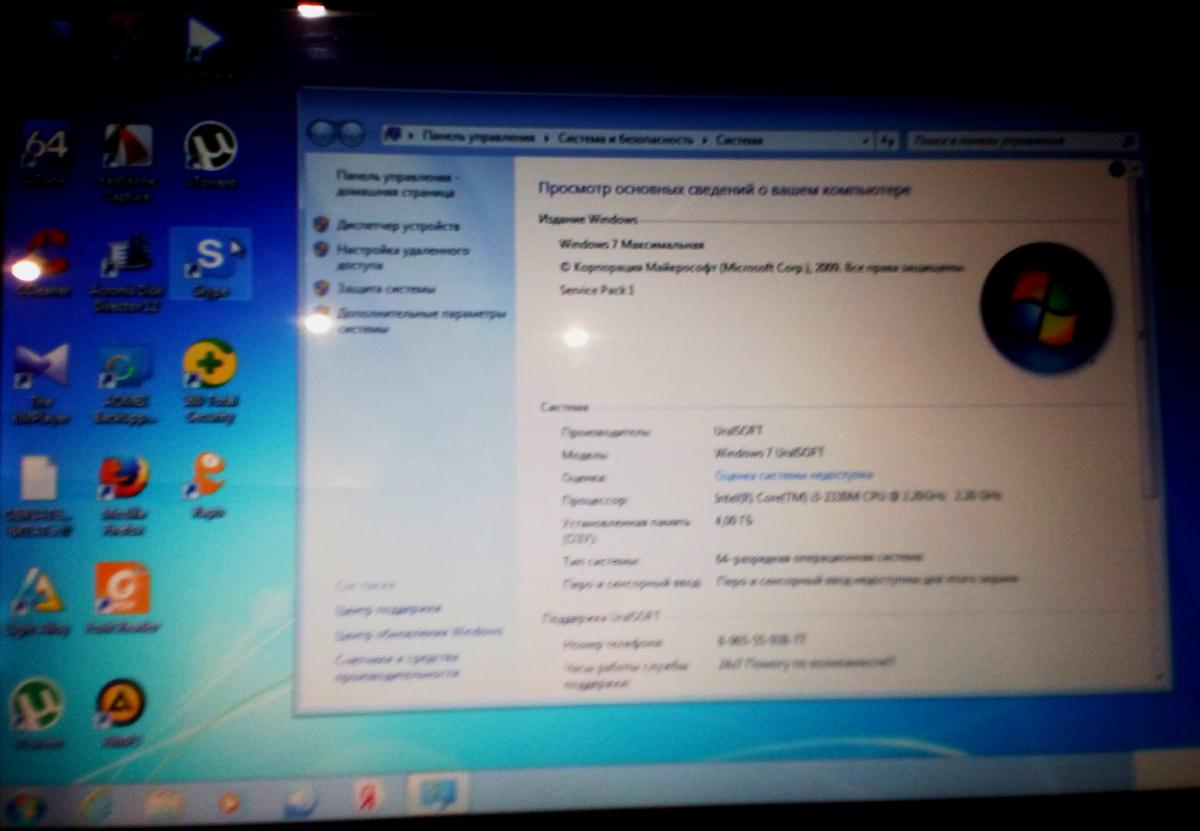The width and height of the screenshot is (1200, 831).
Task: Launch Internet Explorer from the taskbar
Action: click(x=97, y=803)
